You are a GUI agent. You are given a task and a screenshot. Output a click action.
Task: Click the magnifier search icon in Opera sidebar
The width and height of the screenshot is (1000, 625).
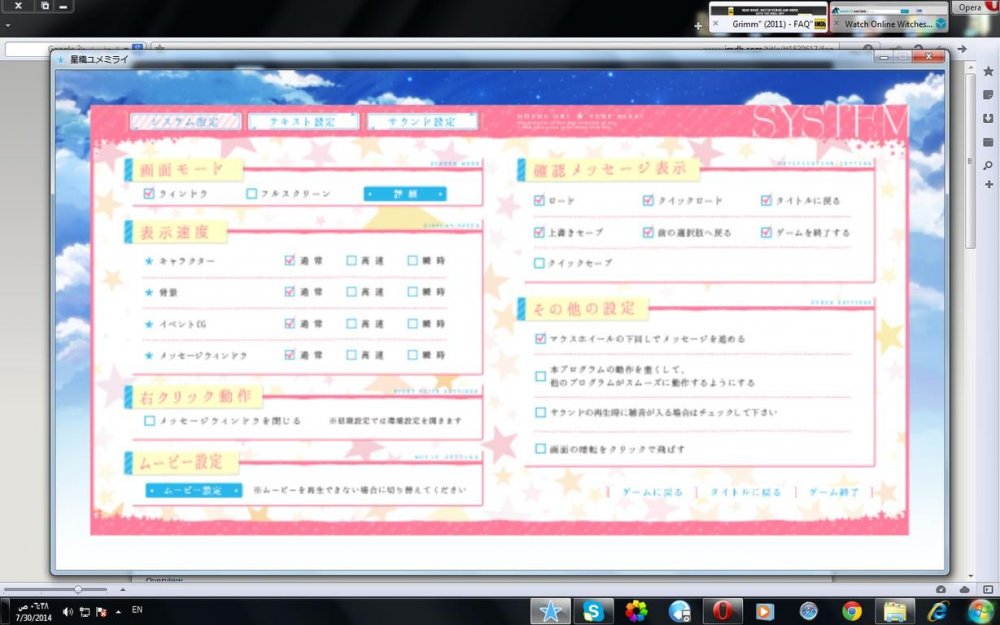pos(988,165)
